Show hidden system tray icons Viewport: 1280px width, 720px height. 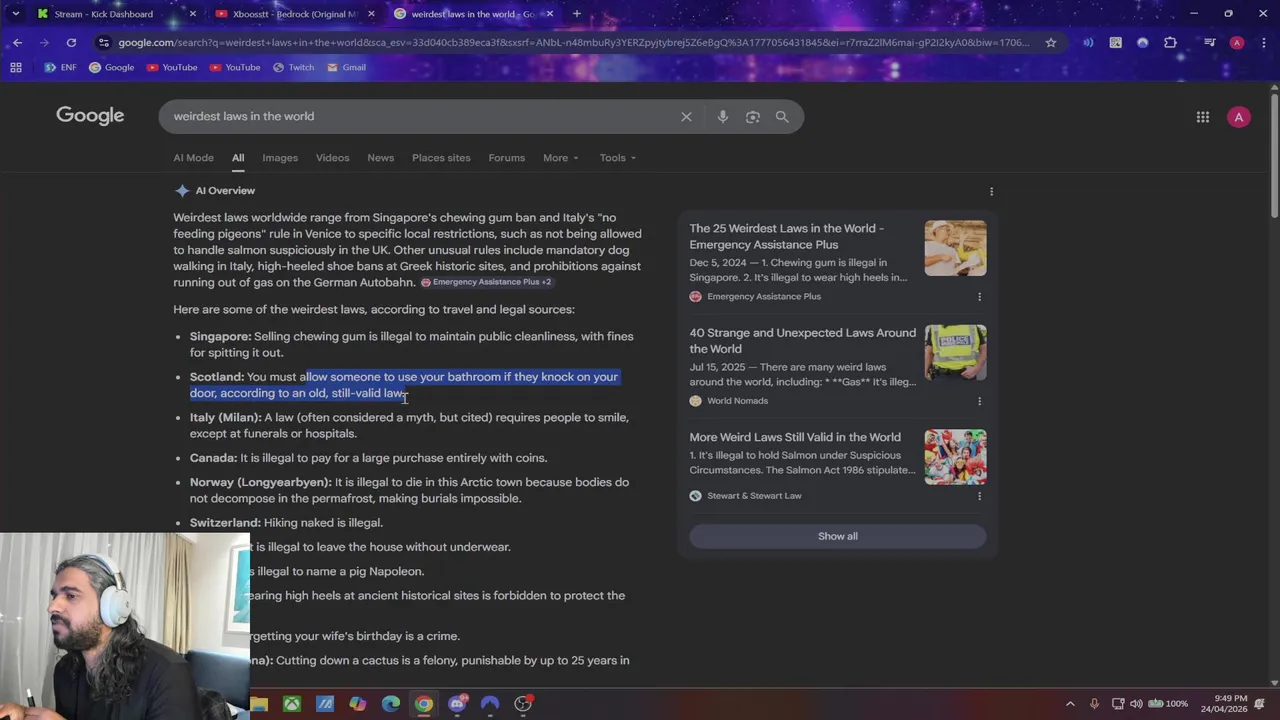point(1070,704)
